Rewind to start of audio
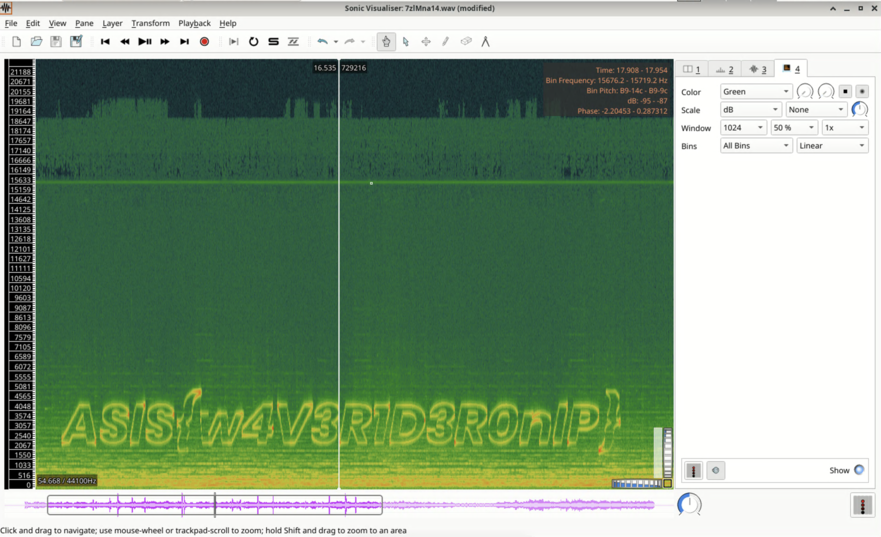This screenshot has height=537, width=881. coord(105,42)
